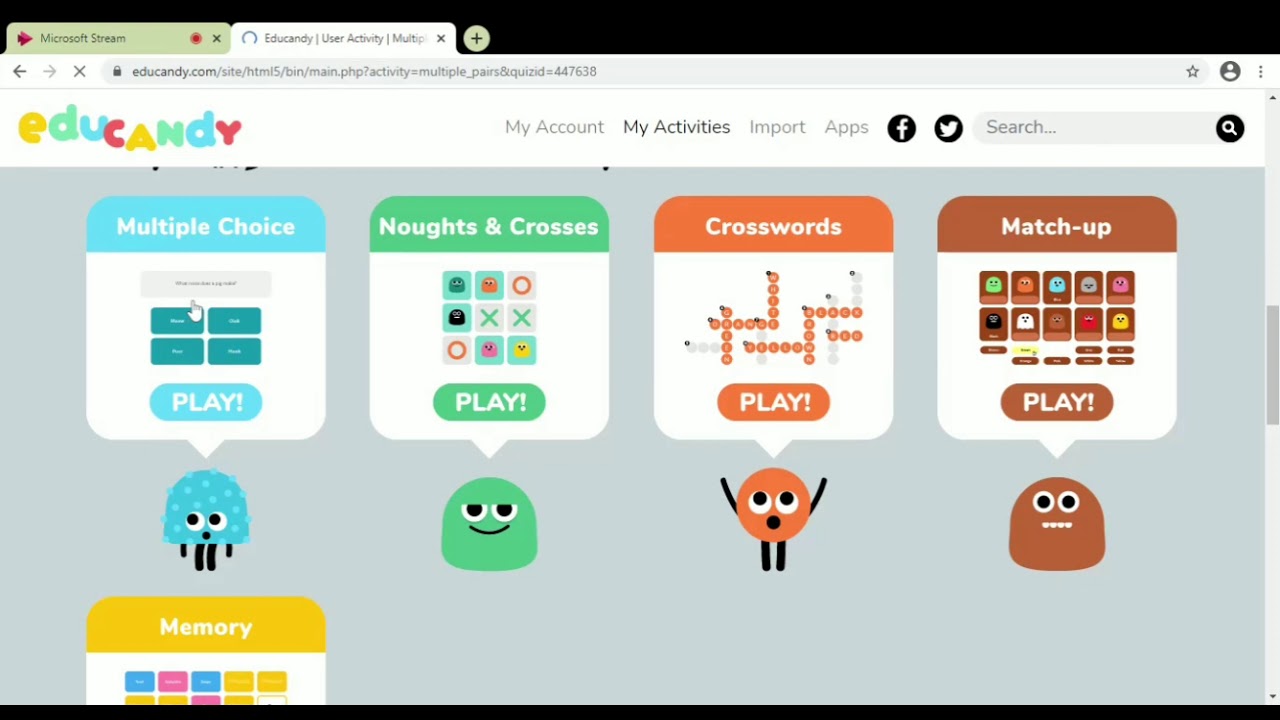Close the Educandy tab
The height and width of the screenshot is (720, 1280).
coord(441,38)
